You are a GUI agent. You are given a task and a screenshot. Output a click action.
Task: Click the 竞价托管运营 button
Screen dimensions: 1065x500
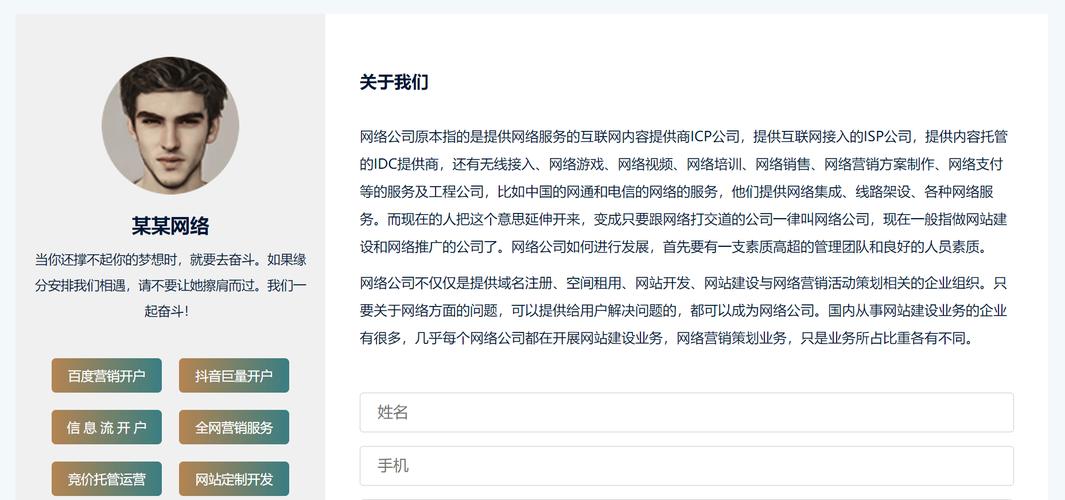tap(107, 479)
